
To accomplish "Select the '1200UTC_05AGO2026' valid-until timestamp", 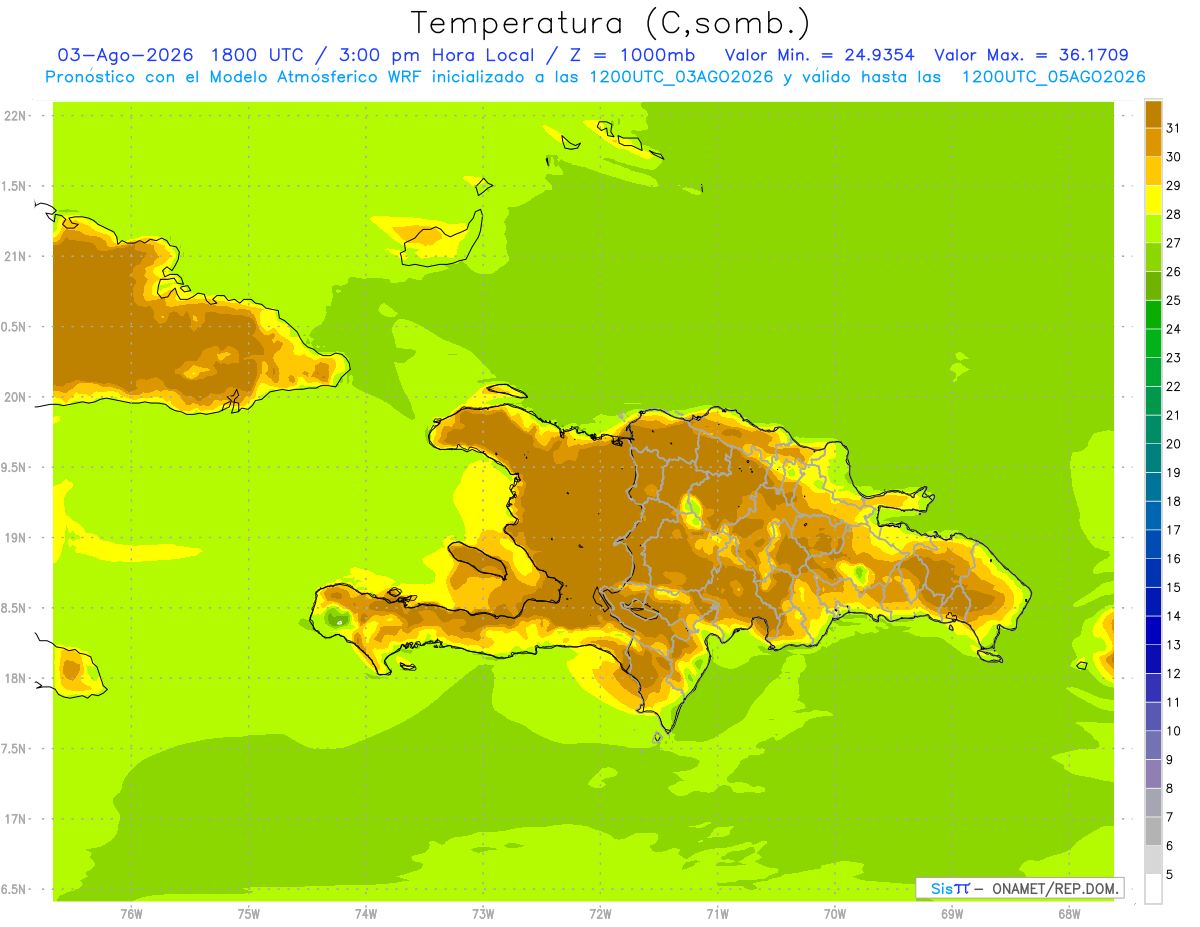I will (1052, 77).
